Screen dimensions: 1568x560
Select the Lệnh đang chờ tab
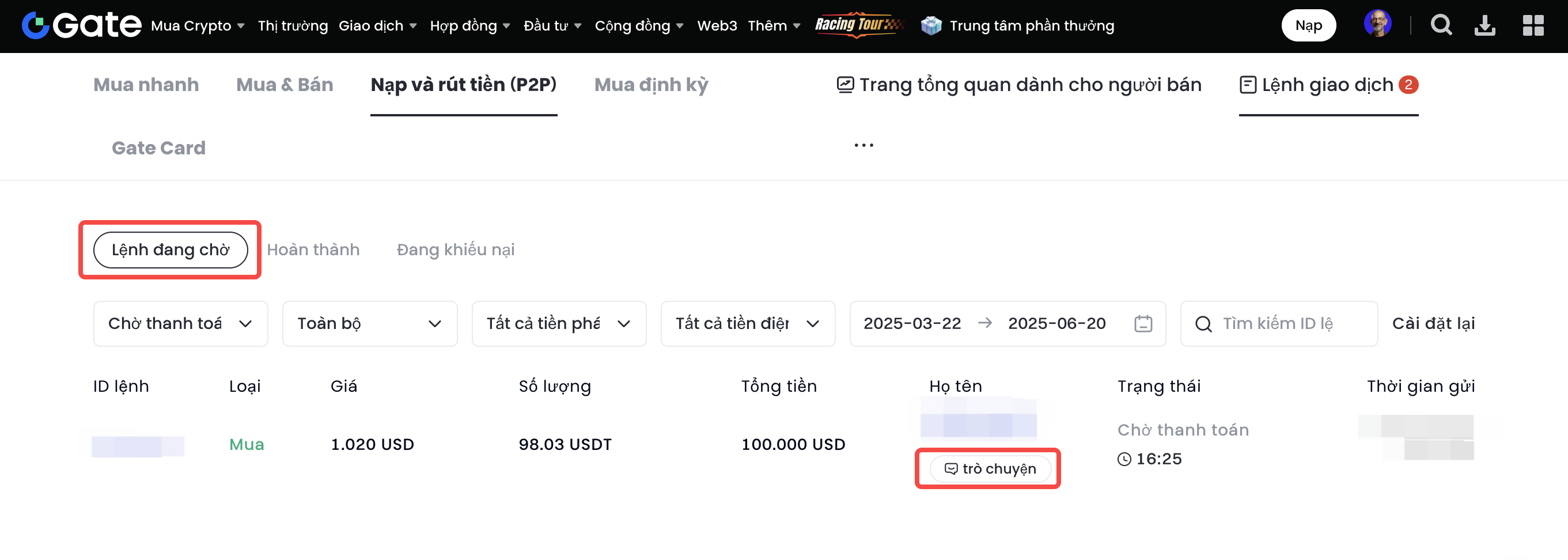pos(171,249)
